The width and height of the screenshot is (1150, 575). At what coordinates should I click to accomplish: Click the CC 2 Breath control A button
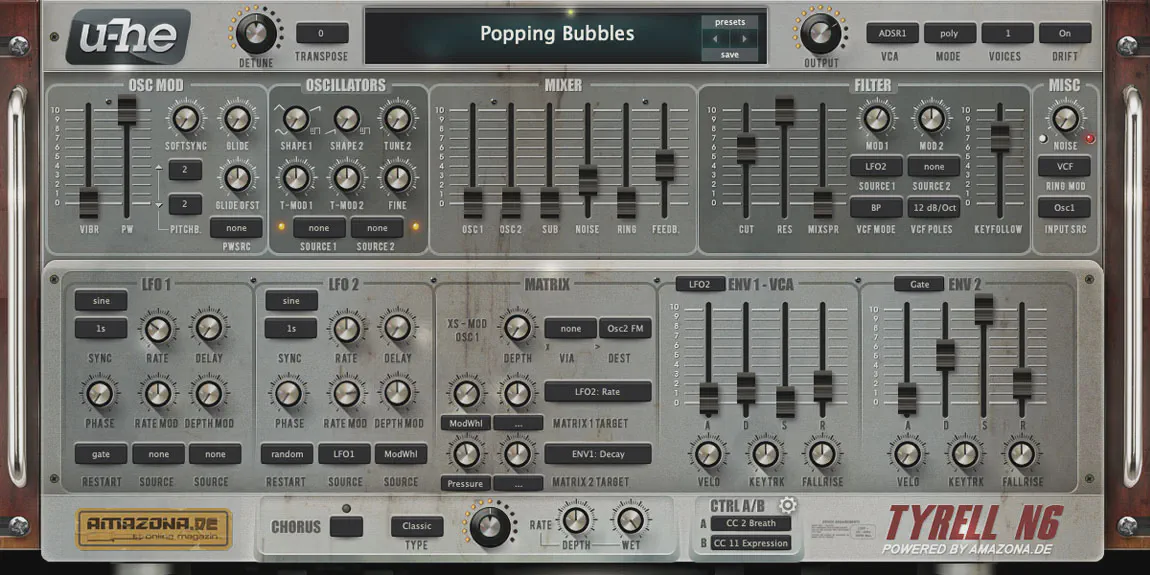tap(750, 523)
